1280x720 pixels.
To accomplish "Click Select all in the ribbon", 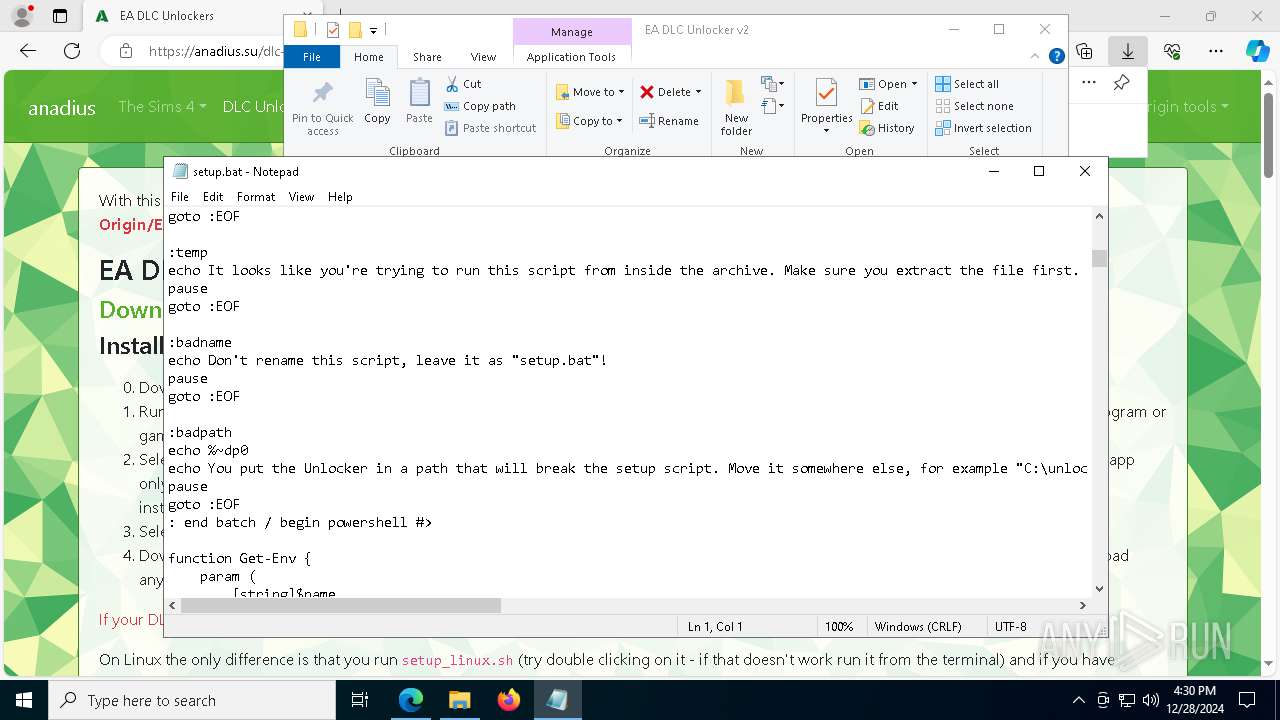I will (x=967, y=84).
